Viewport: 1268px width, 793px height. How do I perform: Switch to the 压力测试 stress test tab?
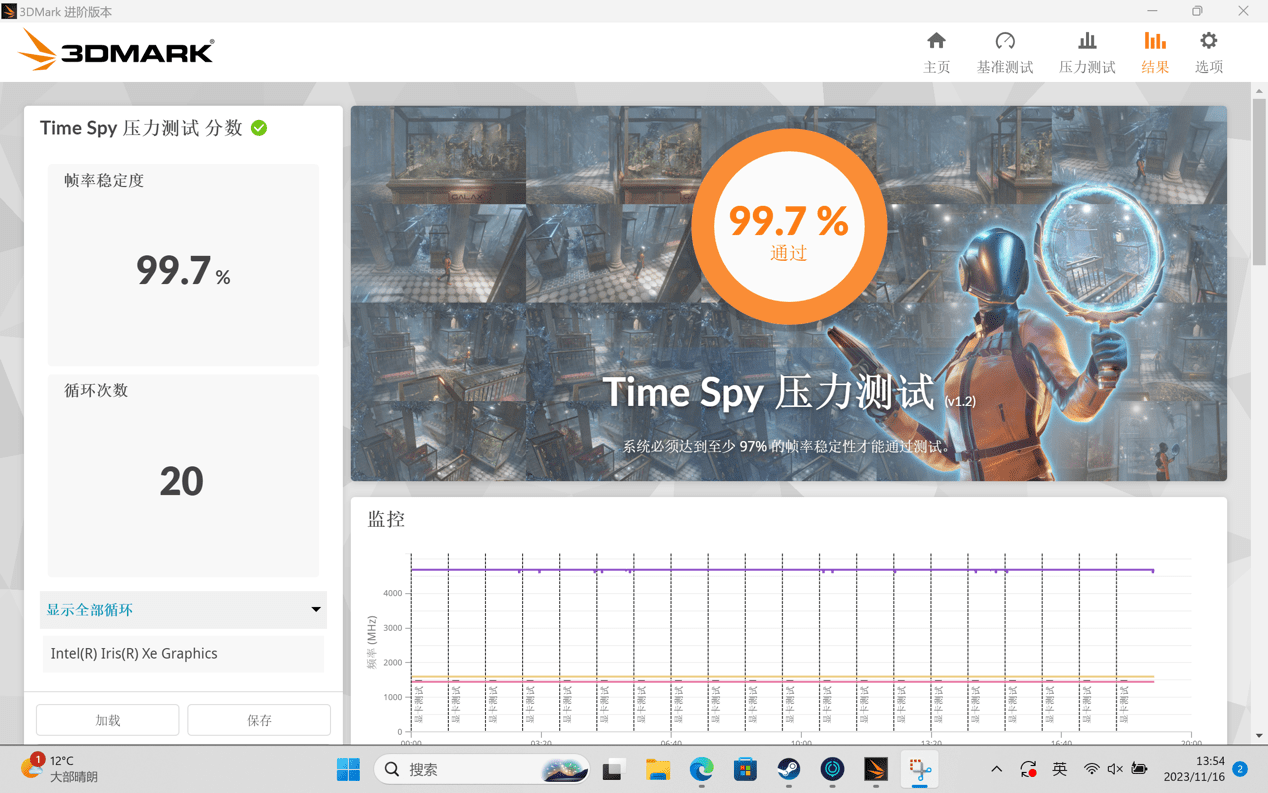click(1087, 53)
